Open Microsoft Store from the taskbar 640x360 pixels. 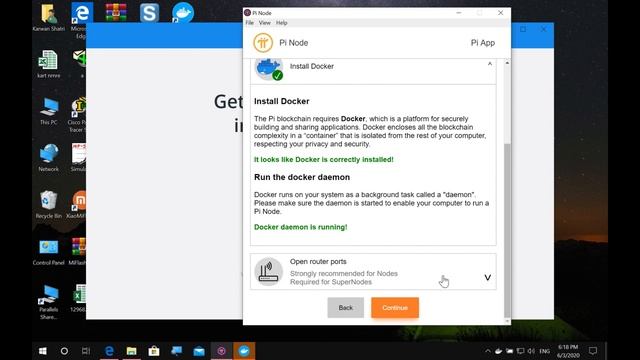click(154, 351)
